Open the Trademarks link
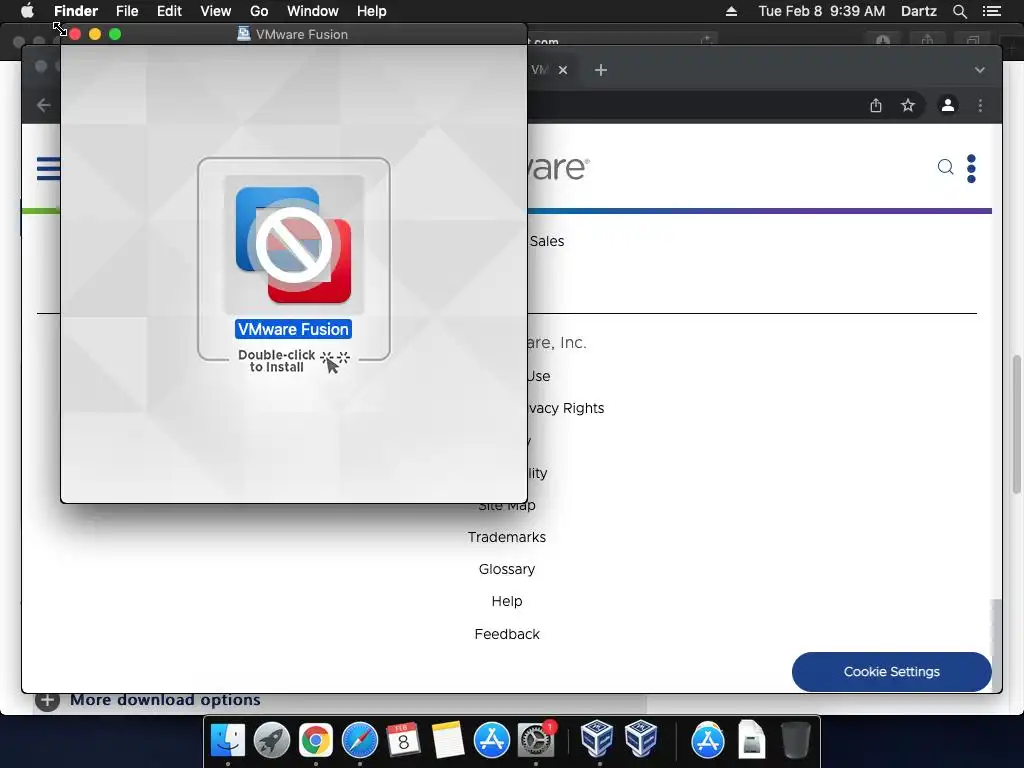The width and height of the screenshot is (1024, 768). click(507, 537)
